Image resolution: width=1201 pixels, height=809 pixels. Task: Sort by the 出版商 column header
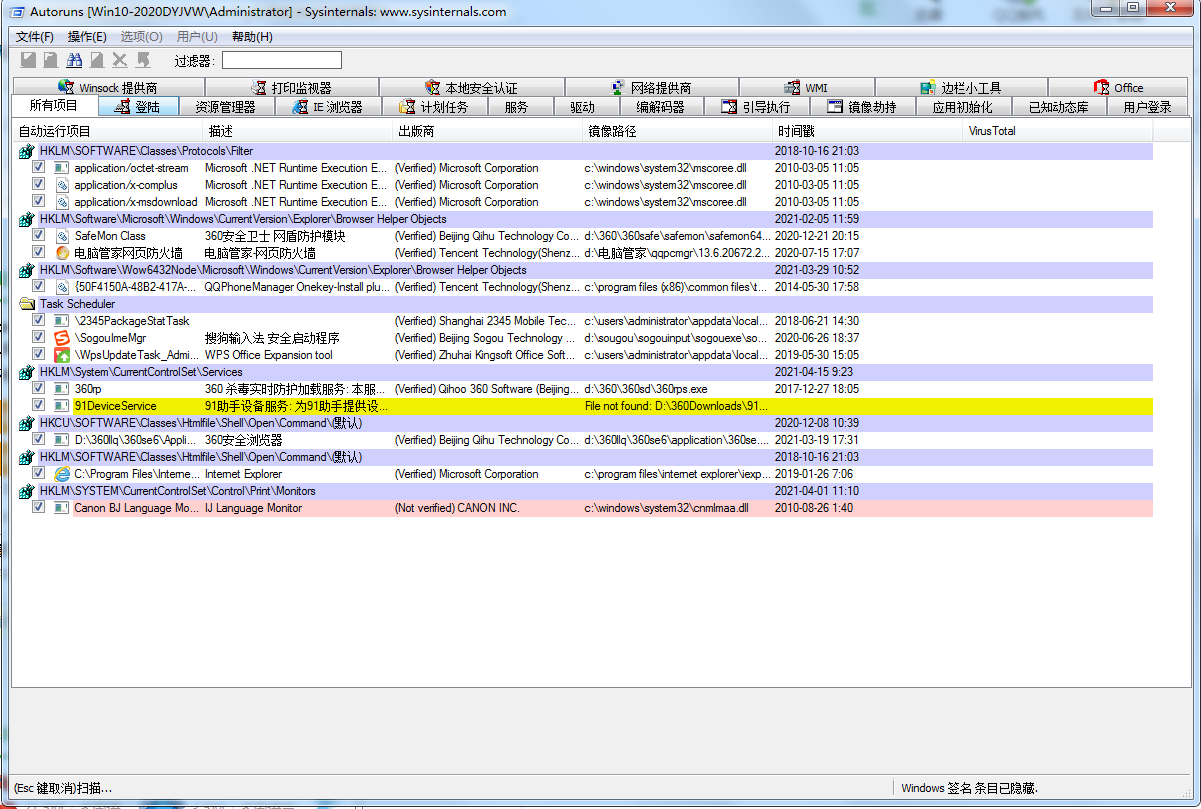click(488, 131)
